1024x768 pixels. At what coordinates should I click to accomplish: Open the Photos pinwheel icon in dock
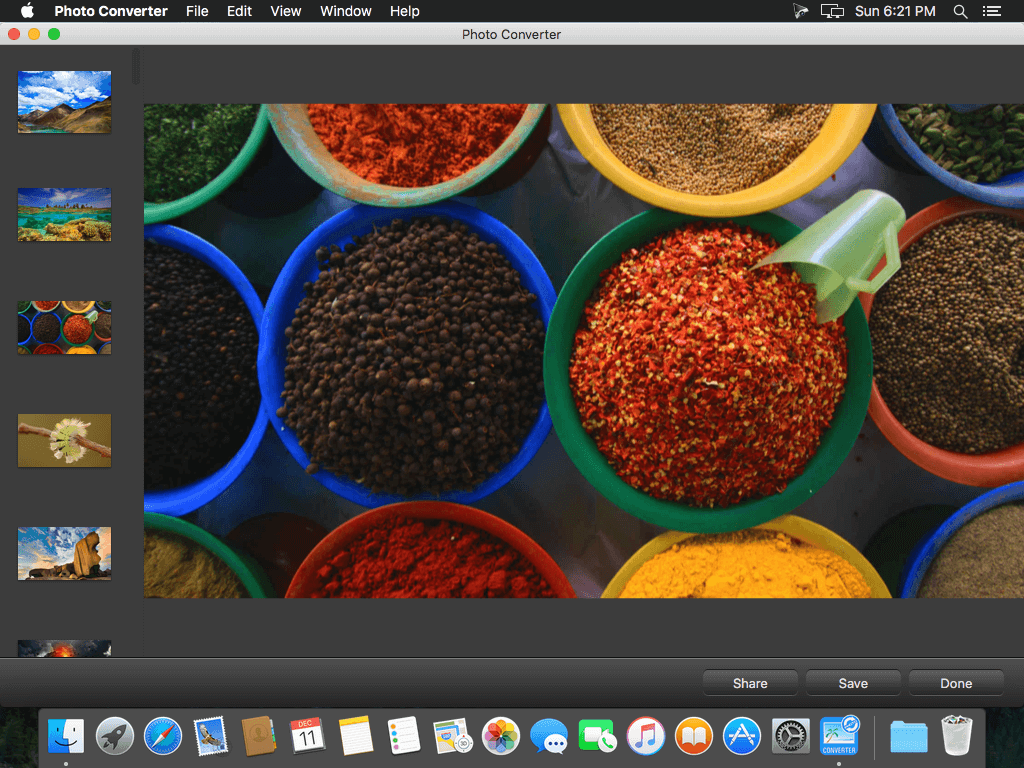pos(501,736)
